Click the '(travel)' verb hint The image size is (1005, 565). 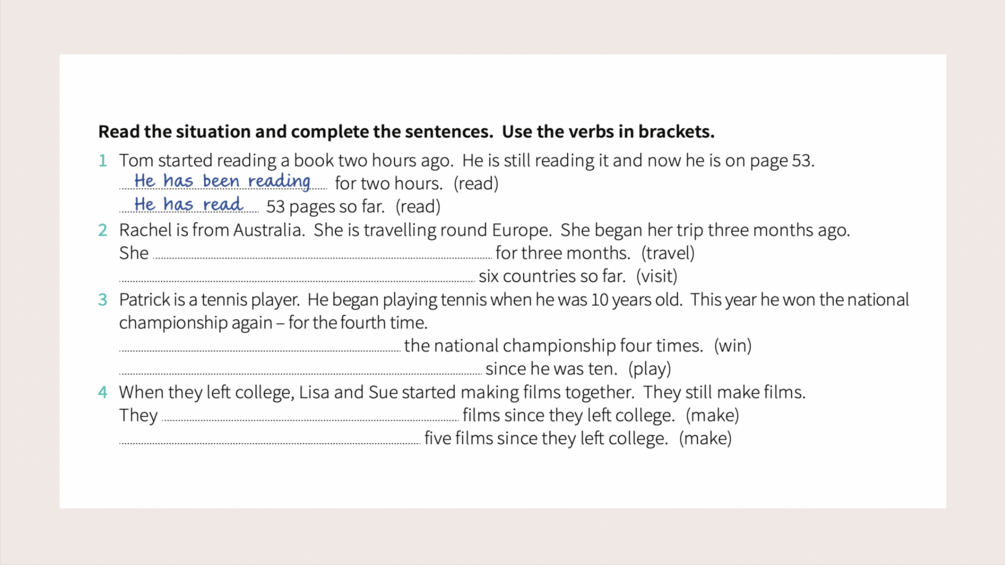pyautogui.click(x=668, y=254)
